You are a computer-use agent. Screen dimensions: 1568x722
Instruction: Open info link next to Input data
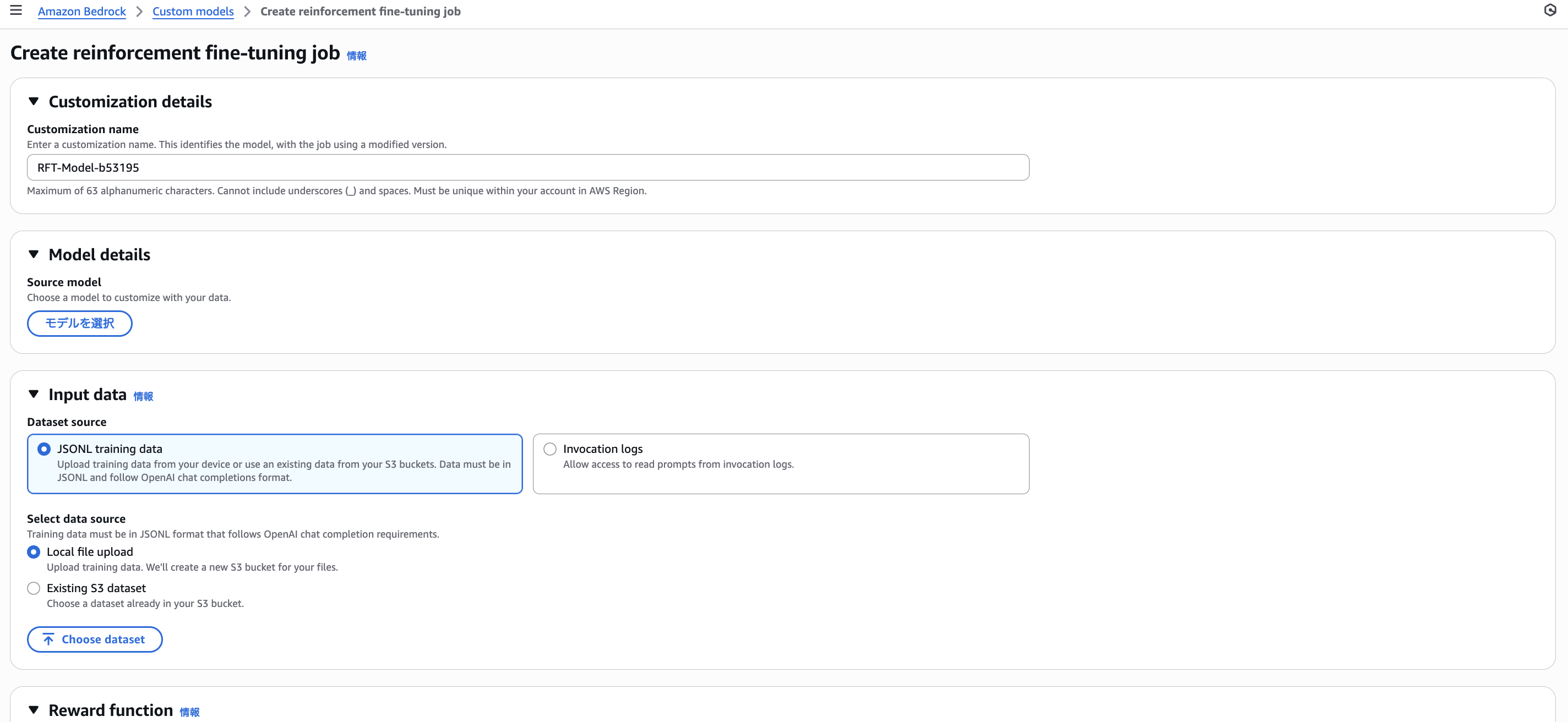click(x=143, y=397)
